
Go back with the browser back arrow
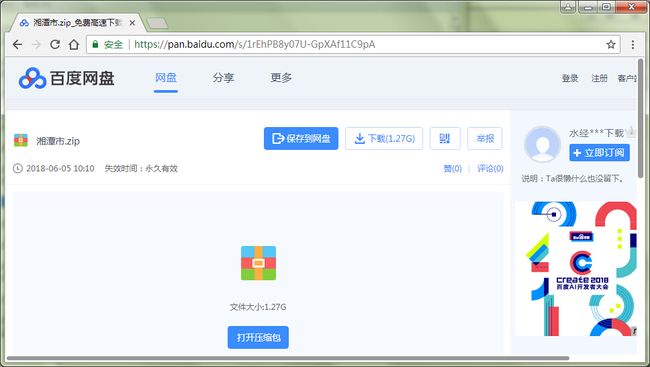click(17, 44)
